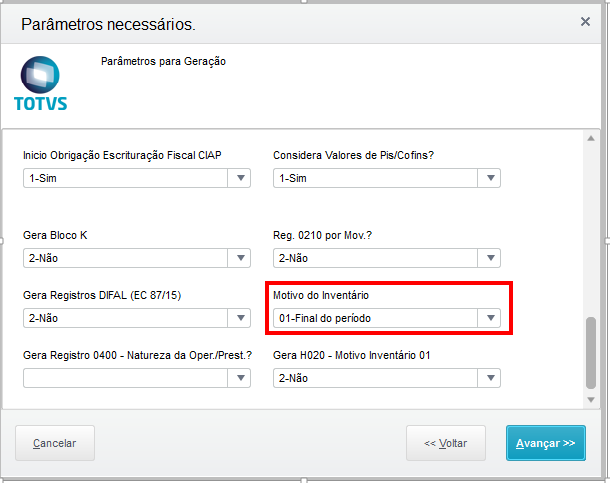610x483 pixels.
Task: Open Considera Valores de Pis/Cofins dropdown arrow
Action: [x=490, y=178]
